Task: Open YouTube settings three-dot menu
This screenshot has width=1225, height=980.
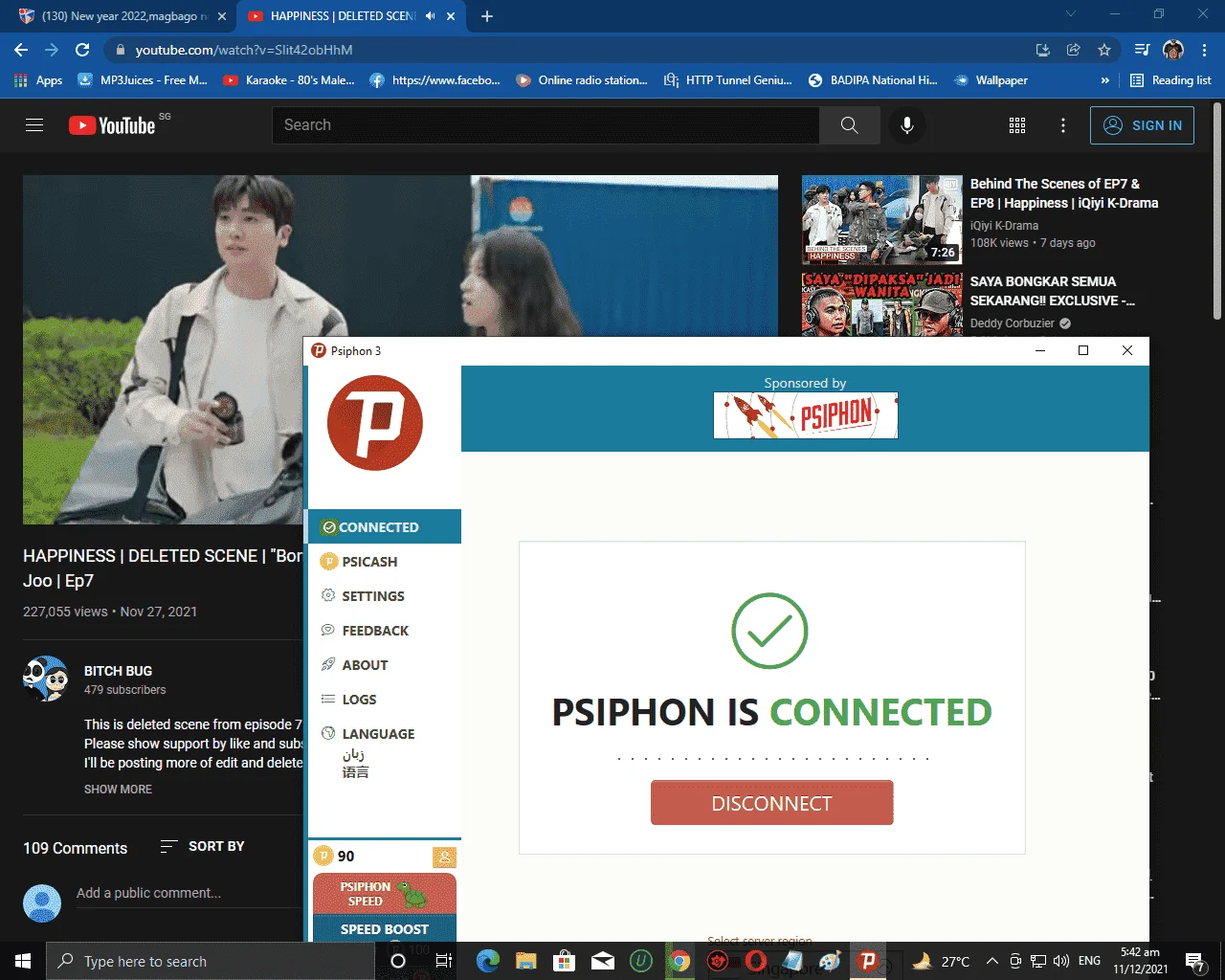Action: (1063, 125)
